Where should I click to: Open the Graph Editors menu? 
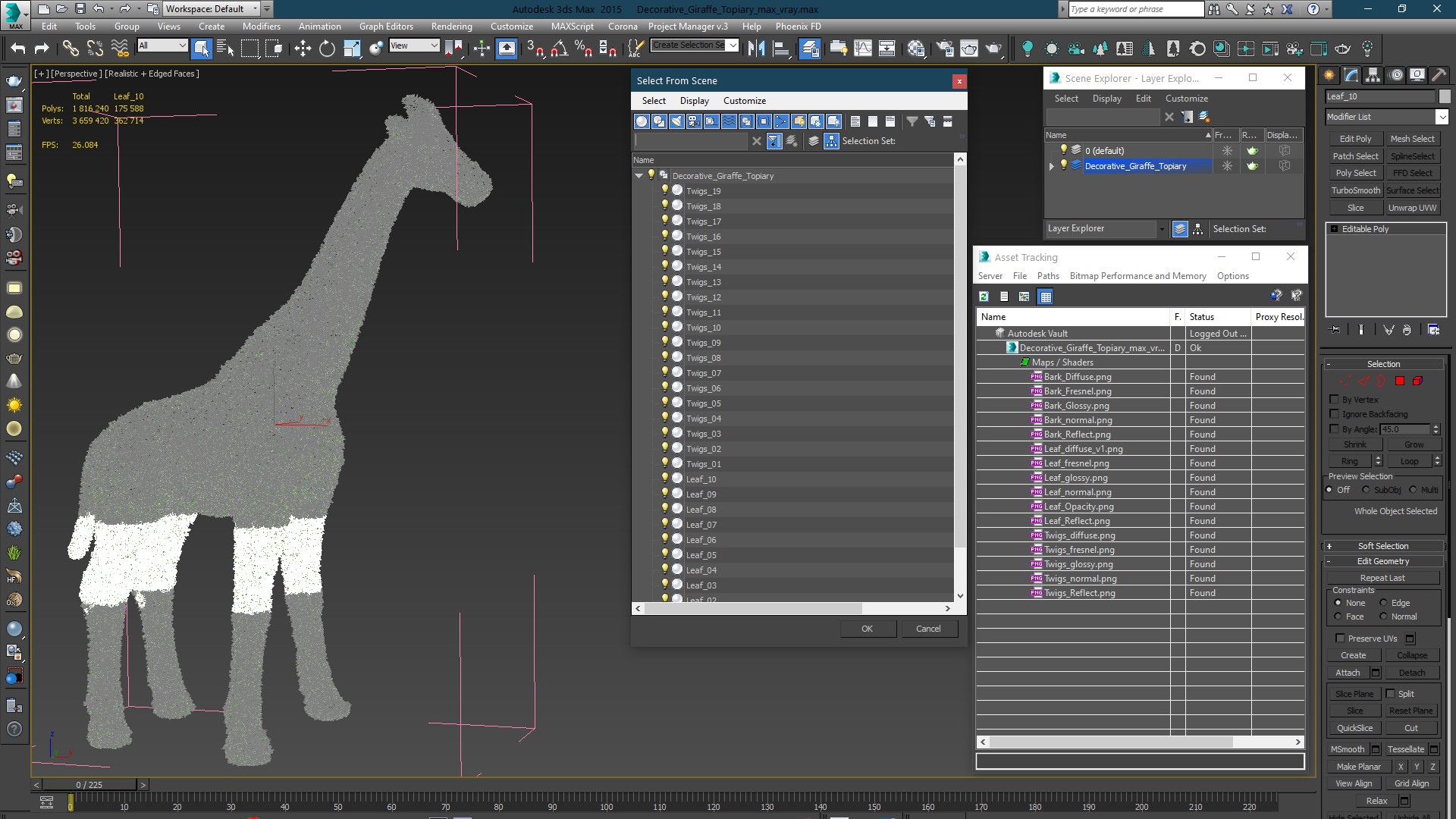coord(386,27)
